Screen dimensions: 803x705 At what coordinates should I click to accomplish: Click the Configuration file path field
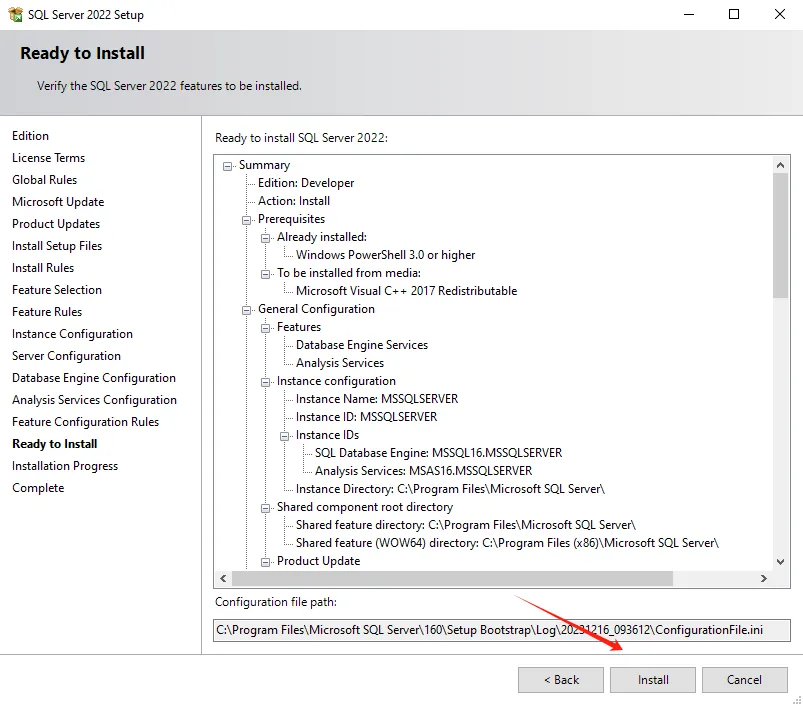[x=502, y=630]
